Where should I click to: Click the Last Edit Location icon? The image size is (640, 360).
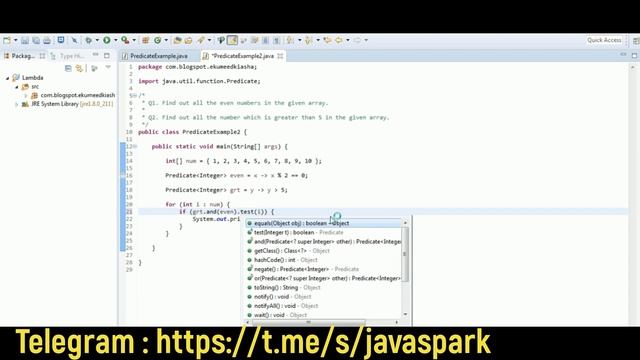(327, 40)
